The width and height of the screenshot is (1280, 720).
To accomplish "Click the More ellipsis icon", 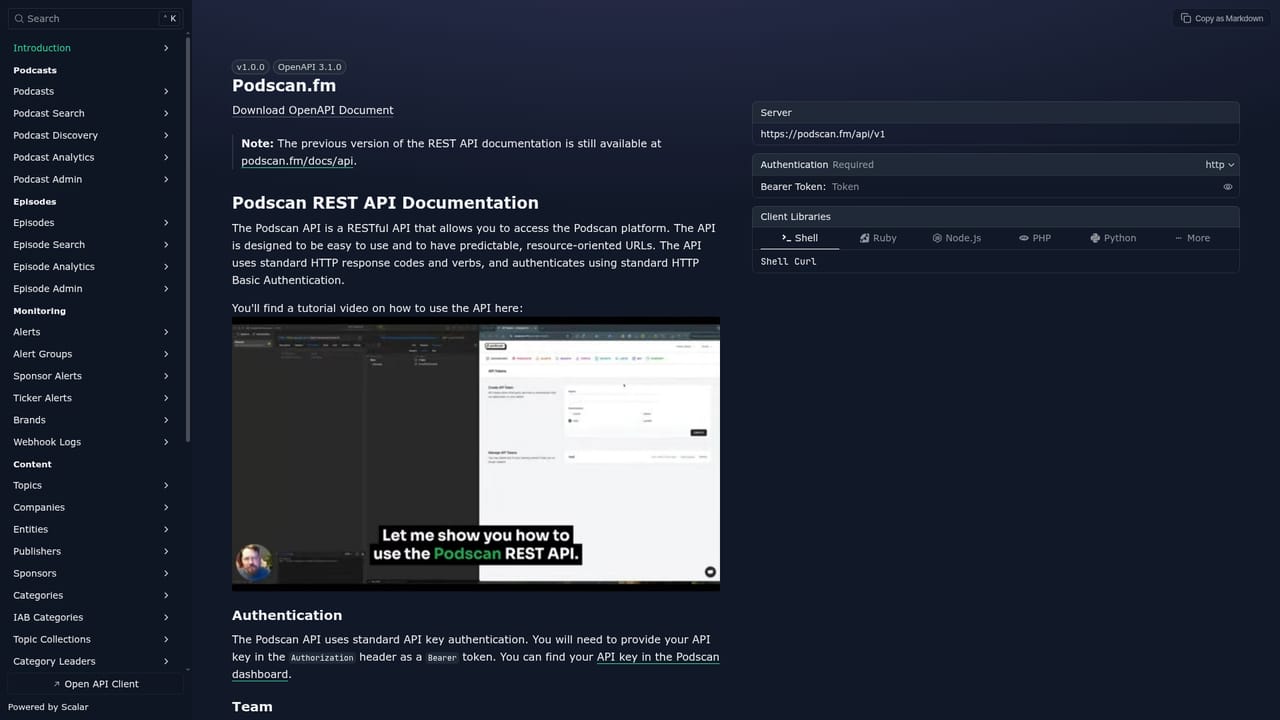I will coord(1178,238).
